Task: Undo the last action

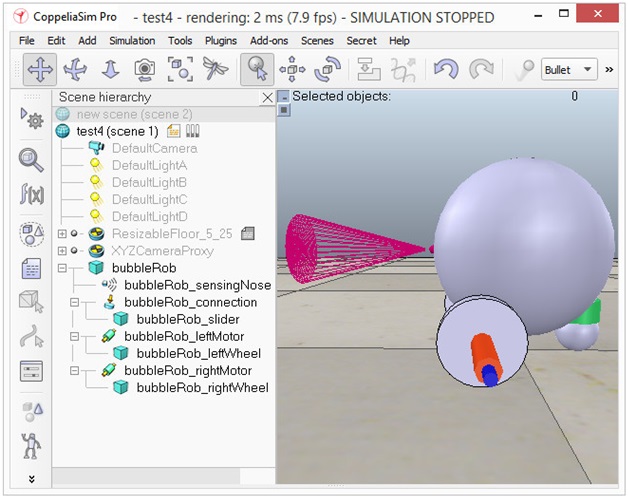Action: pyautogui.click(x=446, y=70)
